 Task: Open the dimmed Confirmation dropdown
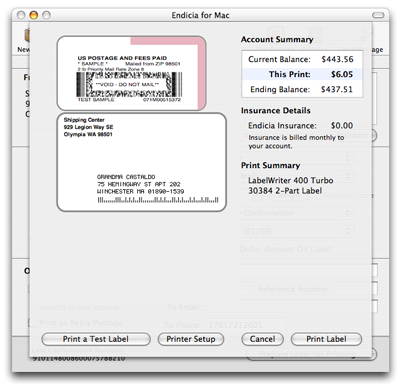[x=297, y=213]
